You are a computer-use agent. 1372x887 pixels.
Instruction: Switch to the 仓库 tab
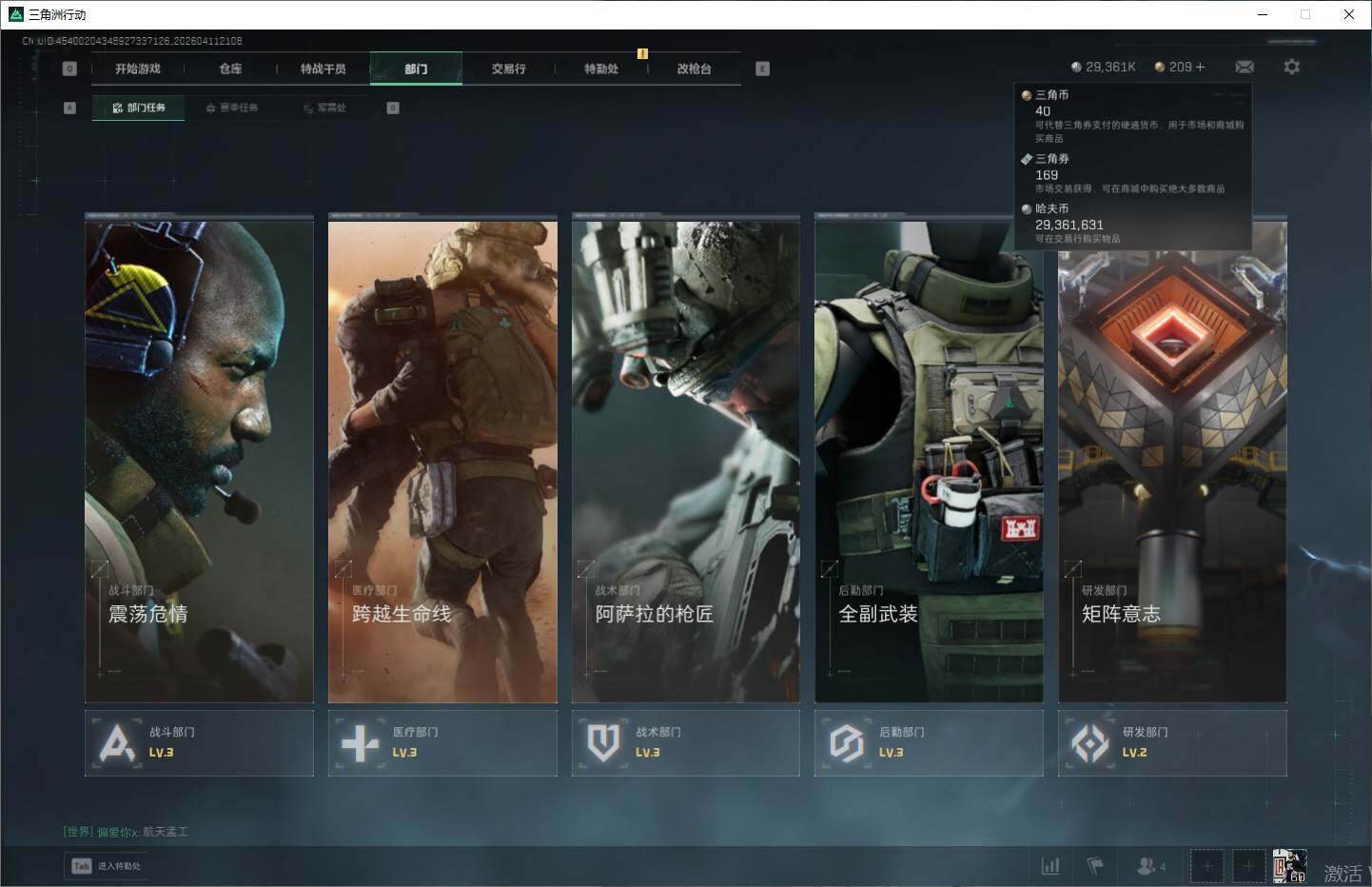pyautogui.click(x=230, y=69)
